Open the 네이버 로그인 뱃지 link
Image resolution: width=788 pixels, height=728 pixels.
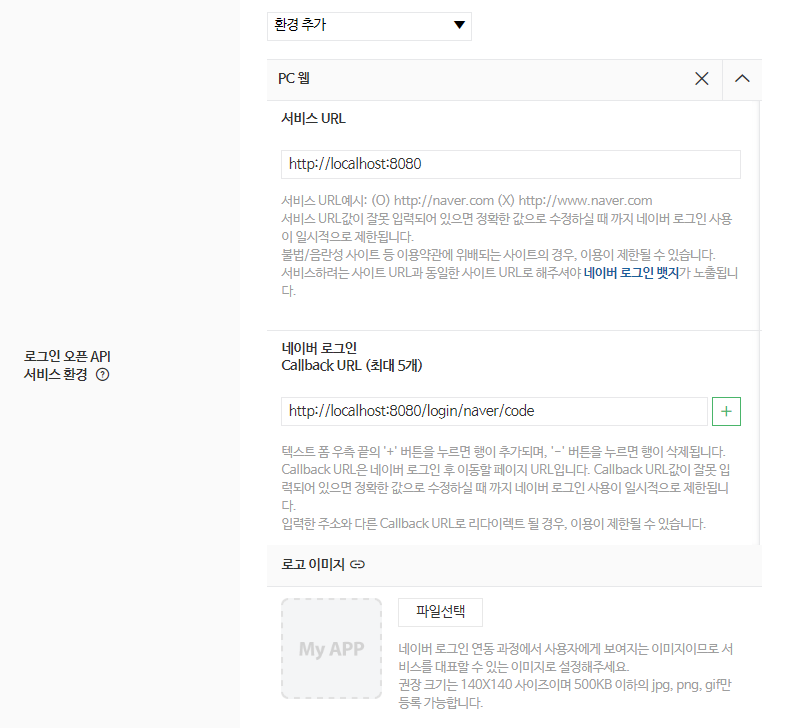coord(631,273)
